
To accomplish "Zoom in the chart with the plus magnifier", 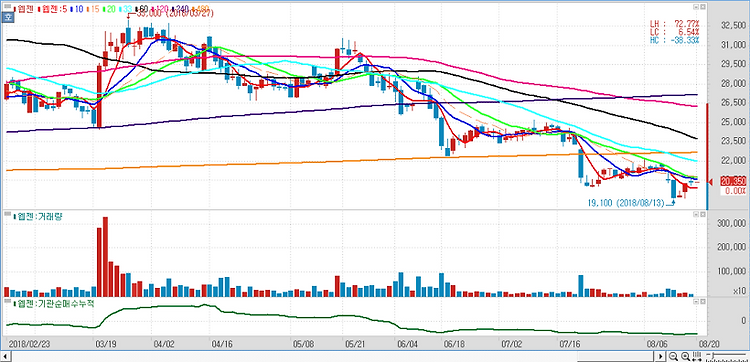I will pos(685,356).
